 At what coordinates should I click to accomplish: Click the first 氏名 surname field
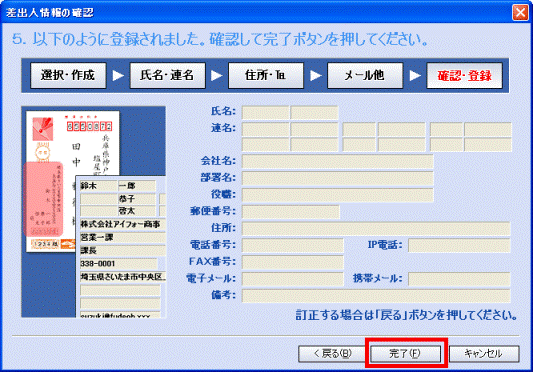pyautogui.click(x=265, y=113)
